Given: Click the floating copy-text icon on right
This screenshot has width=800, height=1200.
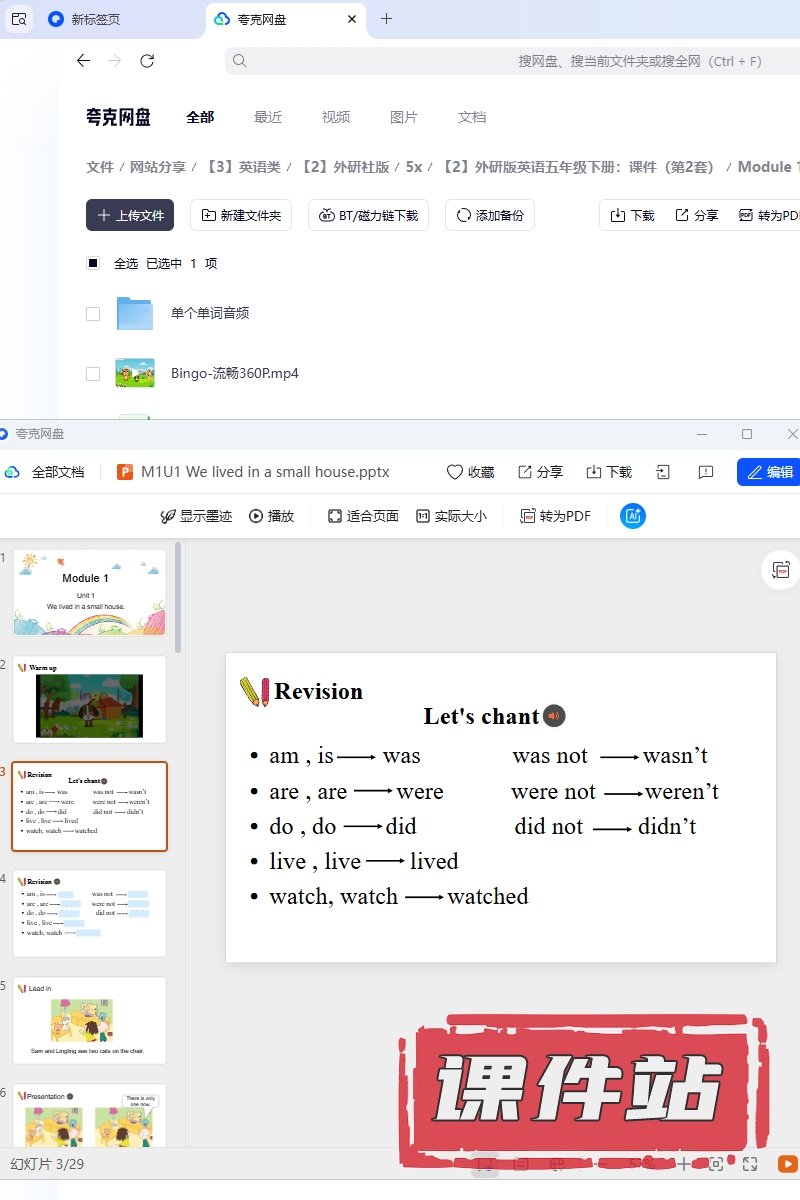Looking at the screenshot, I should tap(780, 570).
